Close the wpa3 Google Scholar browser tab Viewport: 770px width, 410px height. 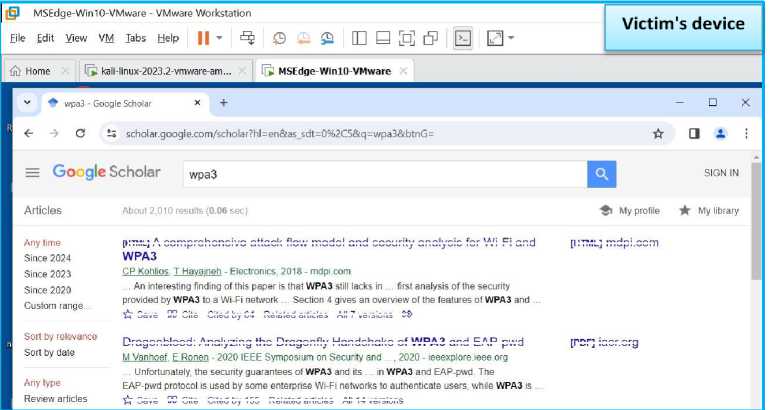point(197,103)
